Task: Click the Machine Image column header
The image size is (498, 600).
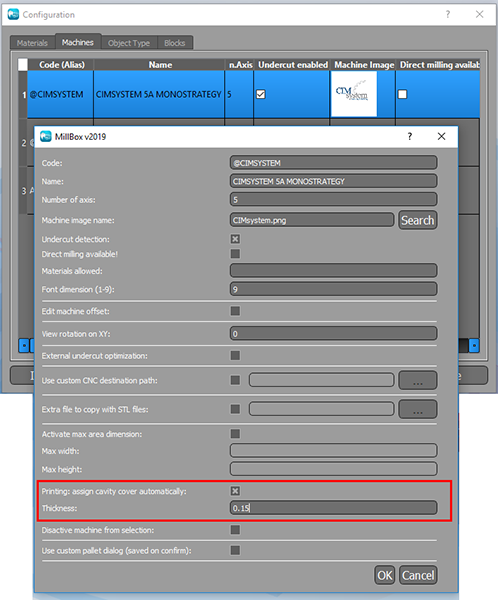Action: click(x=364, y=65)
